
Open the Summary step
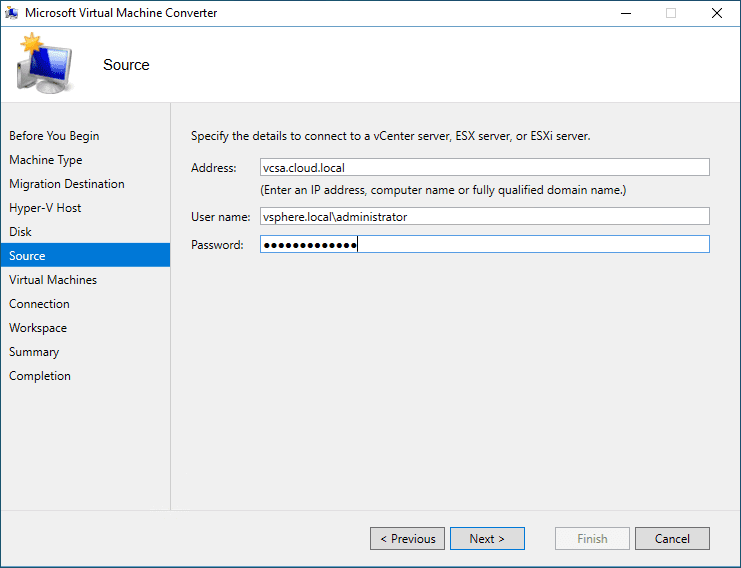(34, 352)
